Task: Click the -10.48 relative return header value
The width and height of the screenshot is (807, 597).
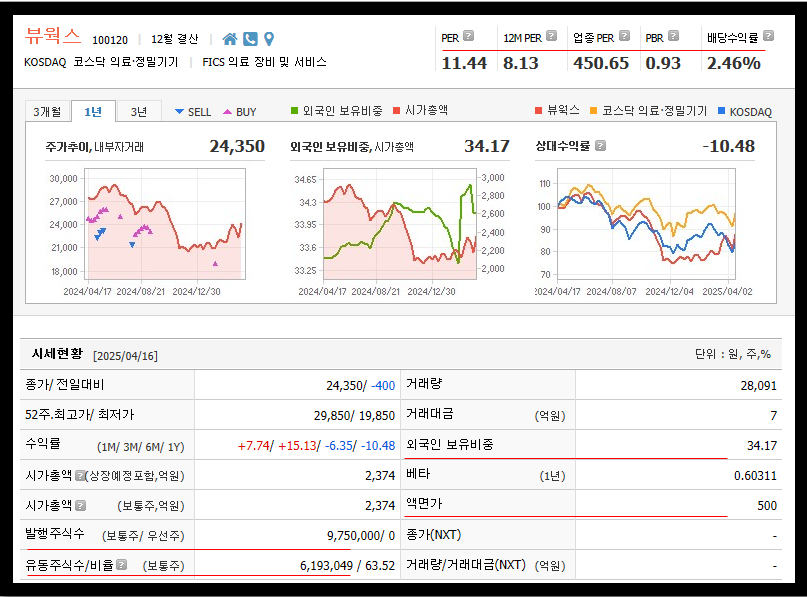Action: click(729, 146)
